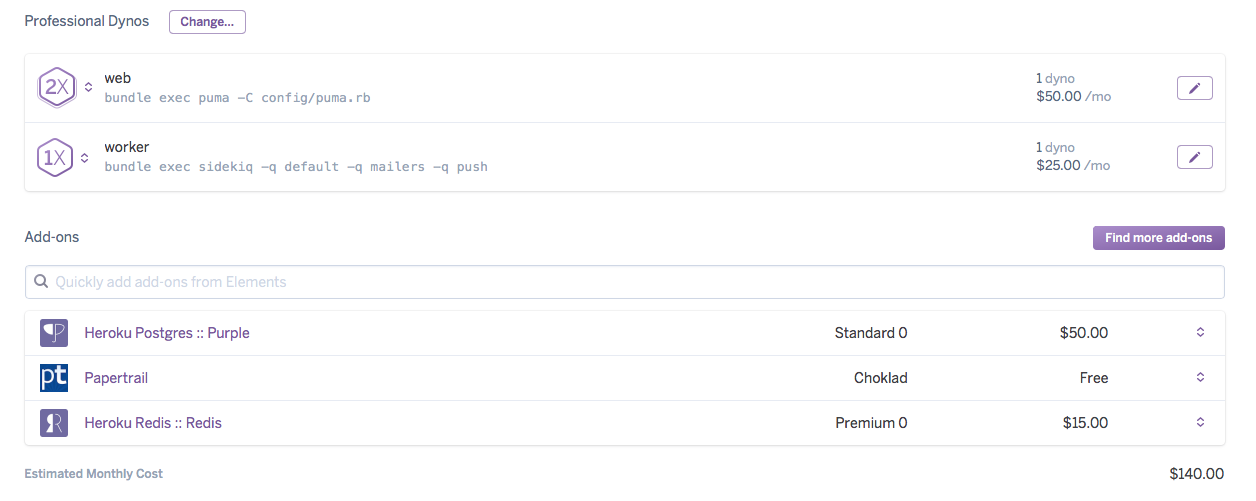1256x501 pixels.
Task: Click the Heroku Redis add-on icon
Action: [54, 423]
